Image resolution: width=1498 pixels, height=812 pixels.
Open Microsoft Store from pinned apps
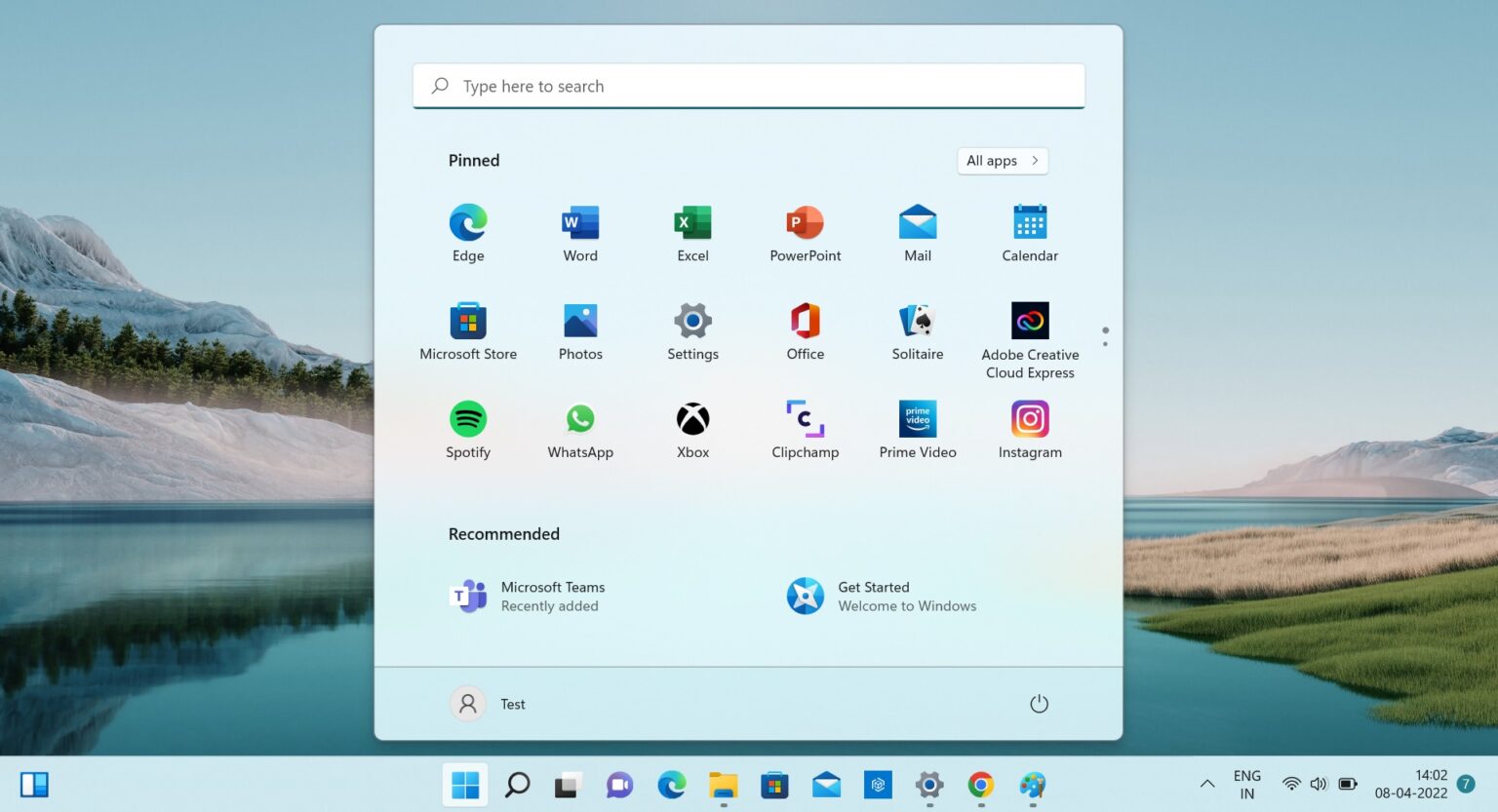468,331
